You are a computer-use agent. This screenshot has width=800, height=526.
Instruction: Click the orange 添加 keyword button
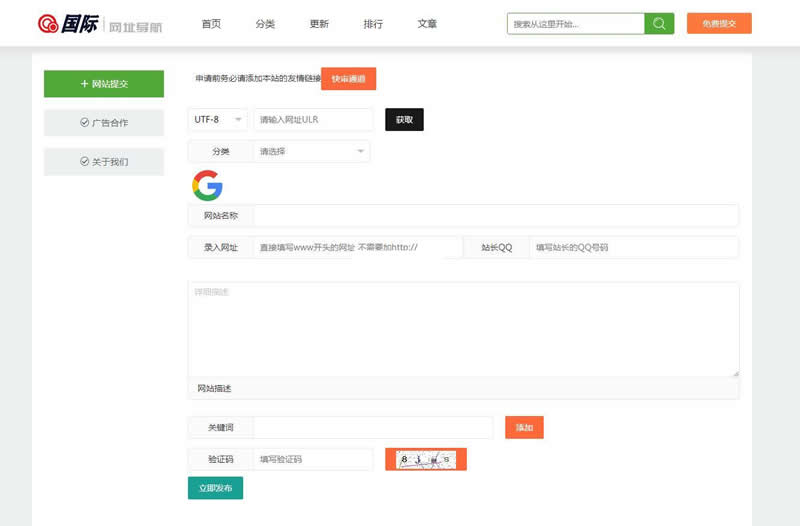click(524, 428)
